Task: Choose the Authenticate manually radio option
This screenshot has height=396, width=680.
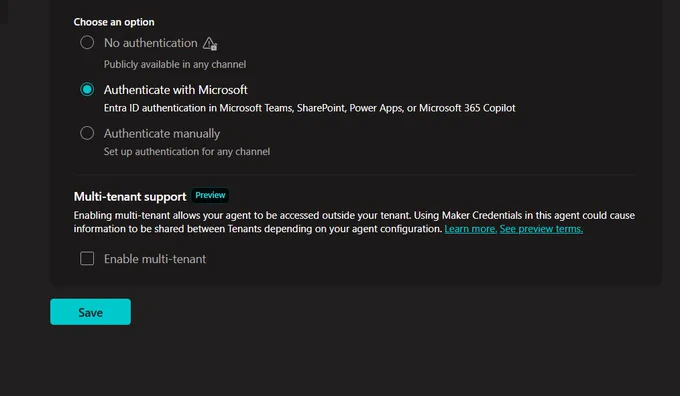Action: tap(87, 133)
